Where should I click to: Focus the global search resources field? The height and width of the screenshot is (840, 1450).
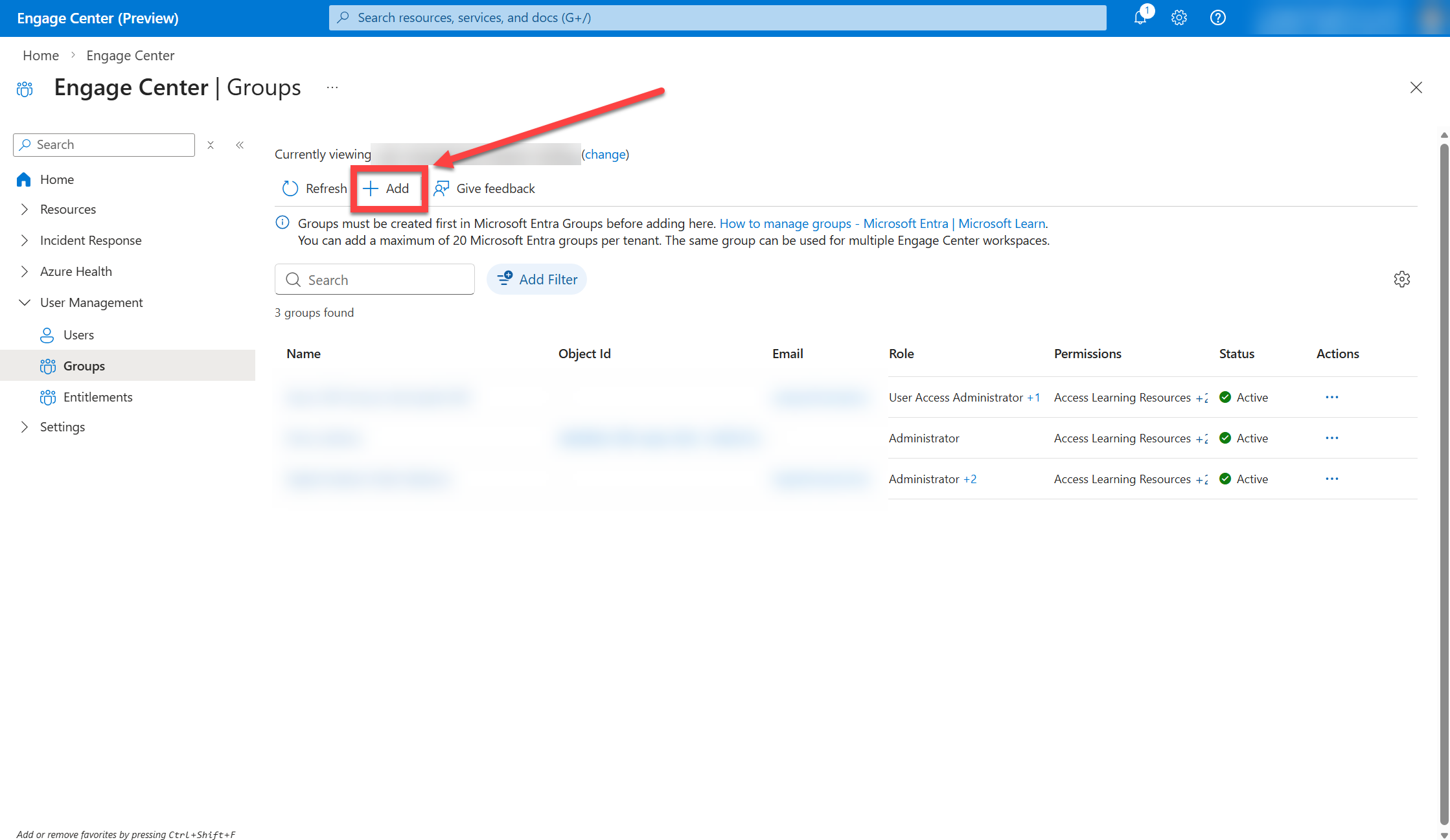[x=718, y=17]
